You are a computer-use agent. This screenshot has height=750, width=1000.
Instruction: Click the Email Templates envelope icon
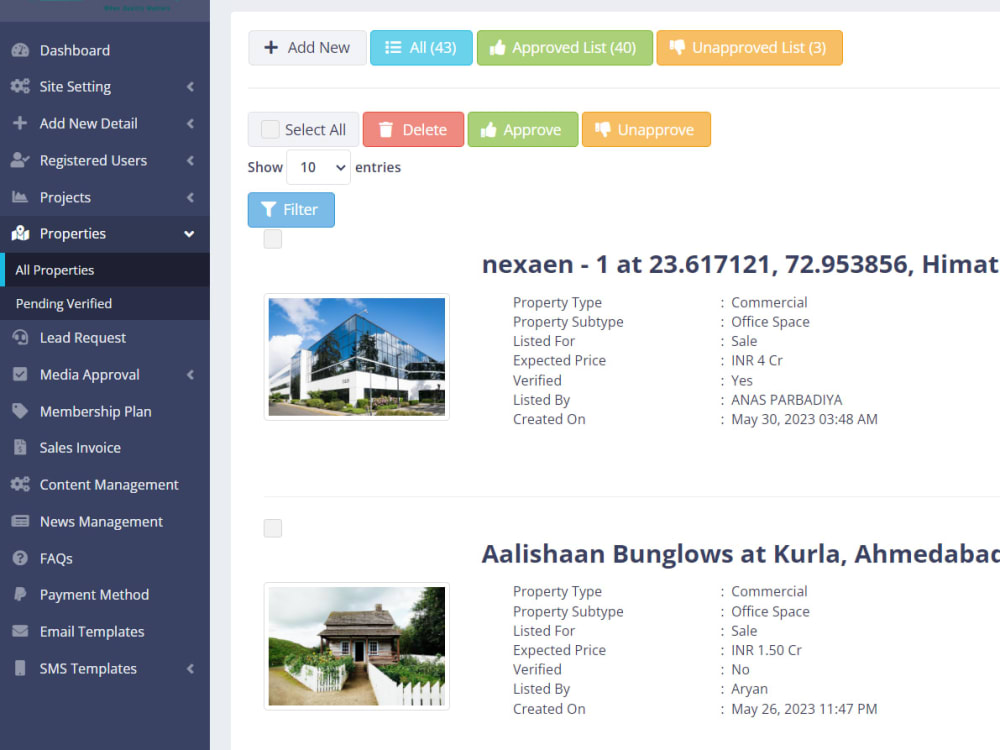pos(20,631)
